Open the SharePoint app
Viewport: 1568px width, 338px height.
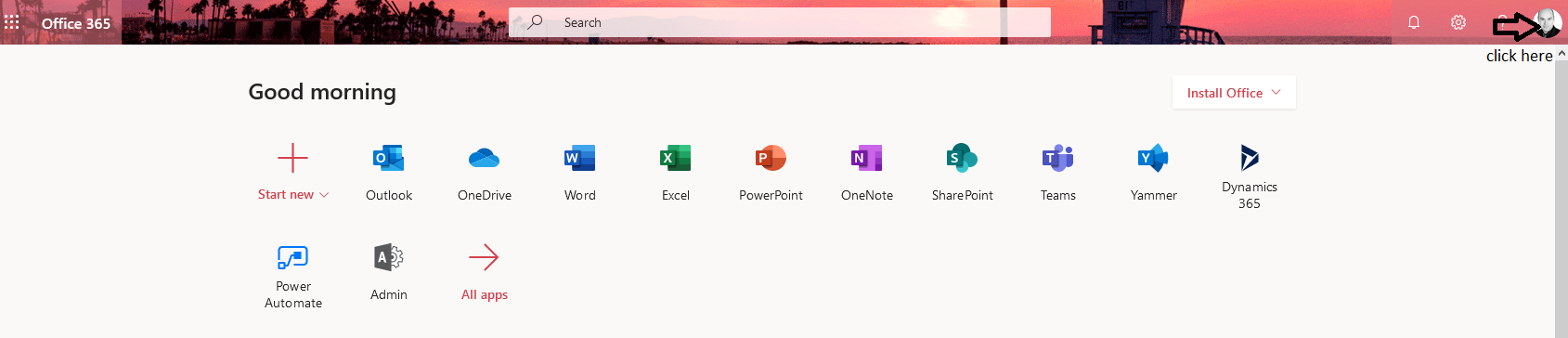click(962, 173)
